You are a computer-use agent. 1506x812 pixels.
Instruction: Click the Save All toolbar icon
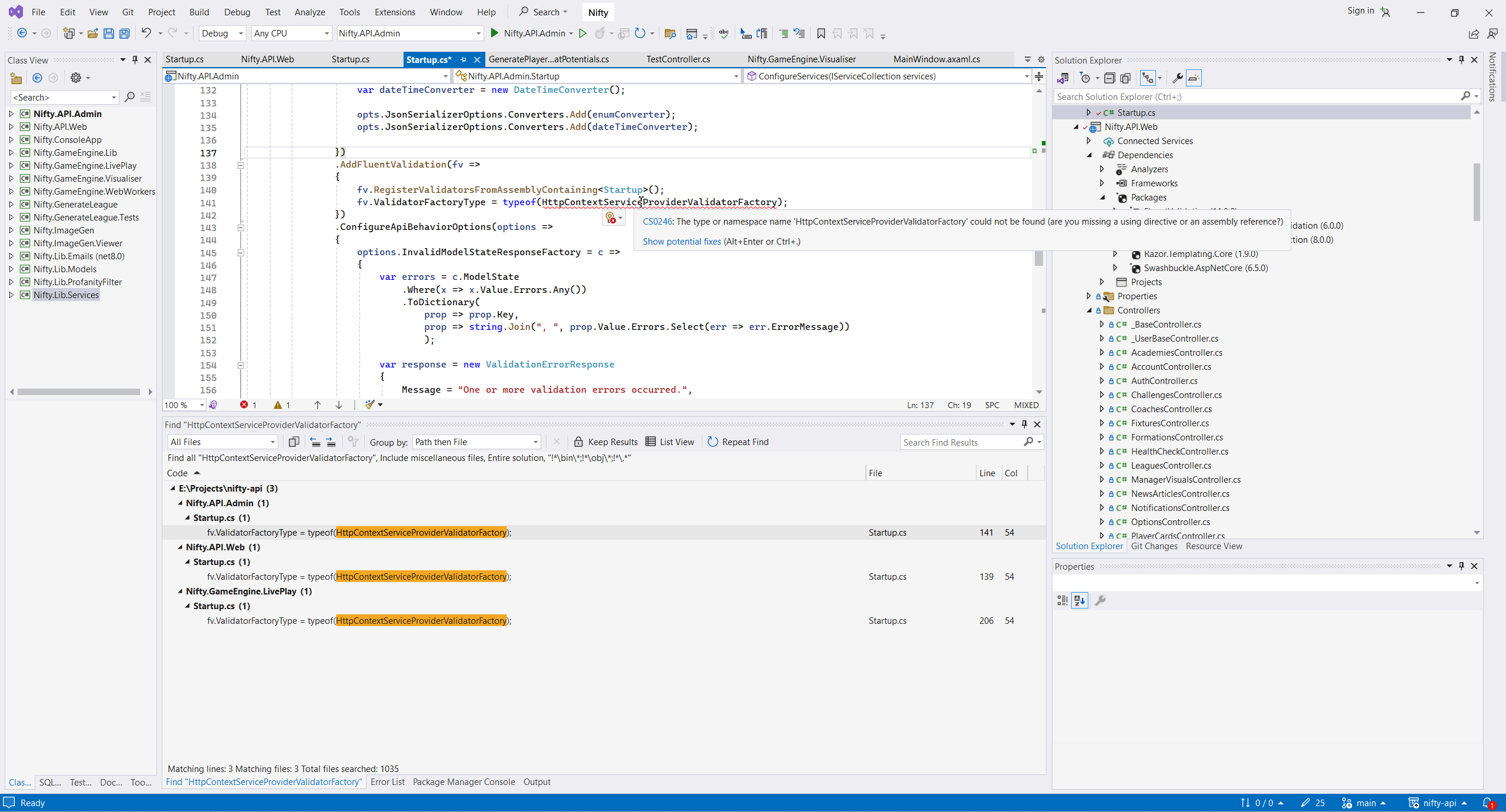pyautogui.click(x=125, y=34)
